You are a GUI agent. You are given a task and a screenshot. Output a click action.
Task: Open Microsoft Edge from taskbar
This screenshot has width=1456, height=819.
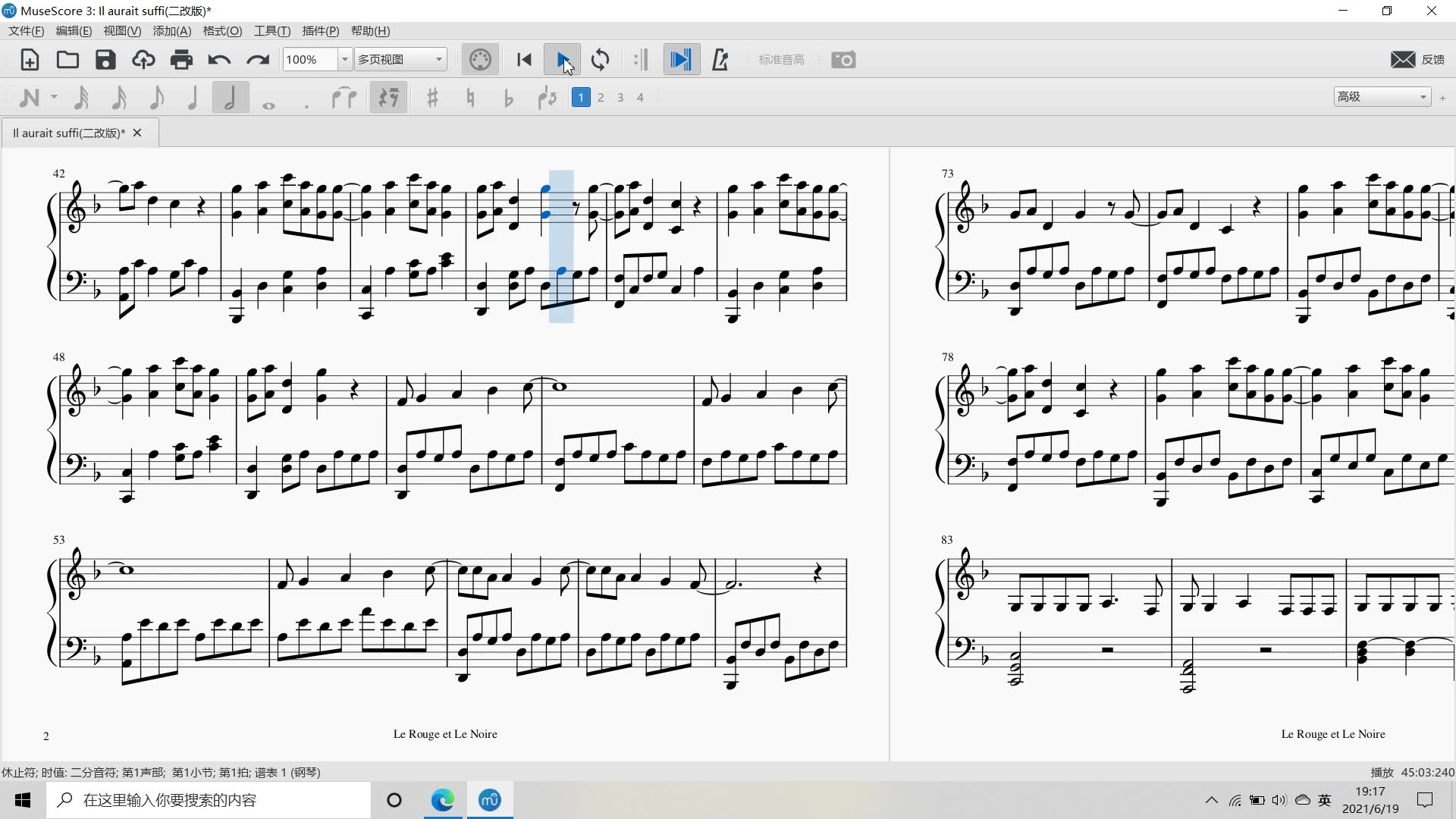pyautogui.click(x=443, y=800)
